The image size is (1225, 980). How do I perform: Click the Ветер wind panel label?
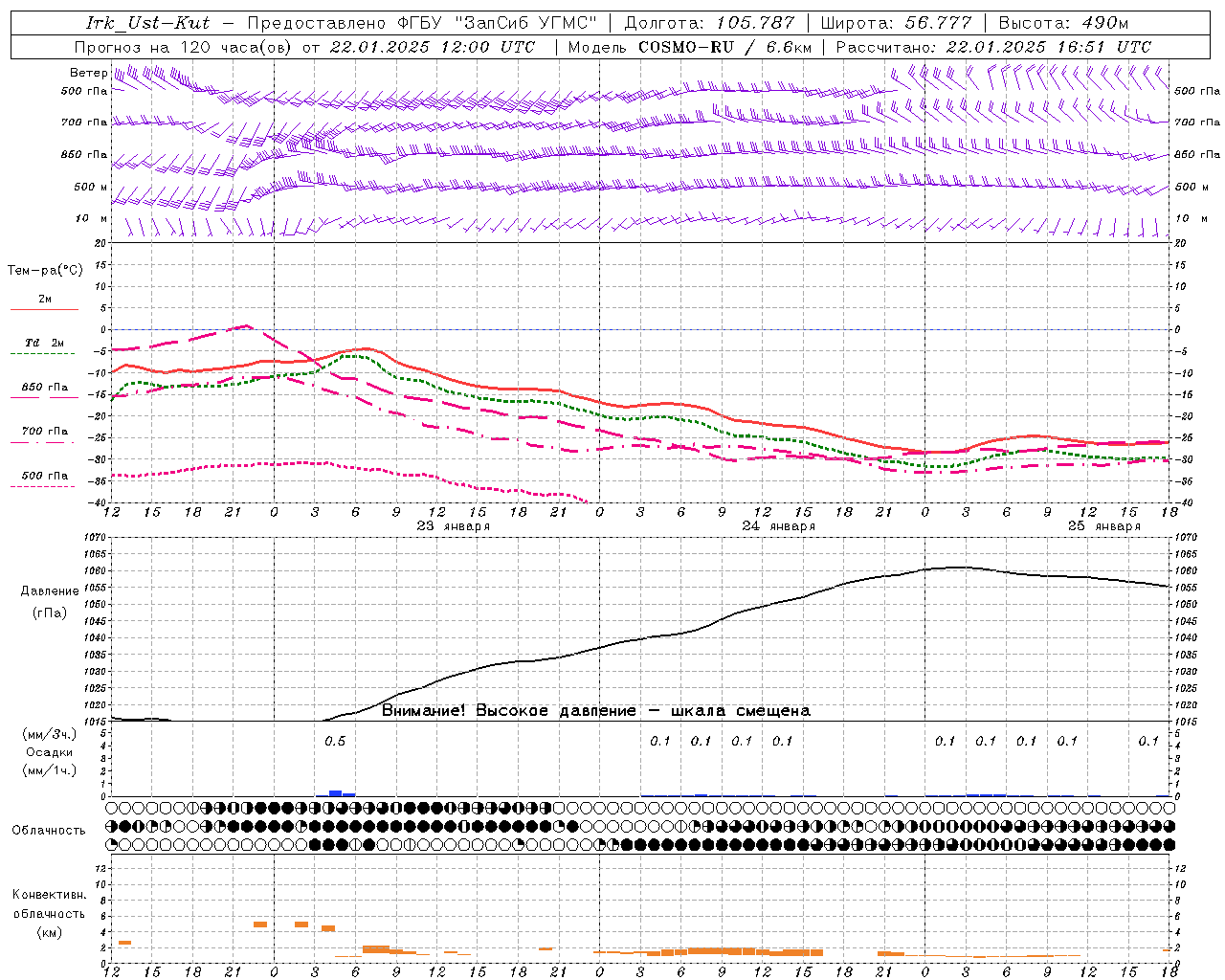[x=88, y=73]
